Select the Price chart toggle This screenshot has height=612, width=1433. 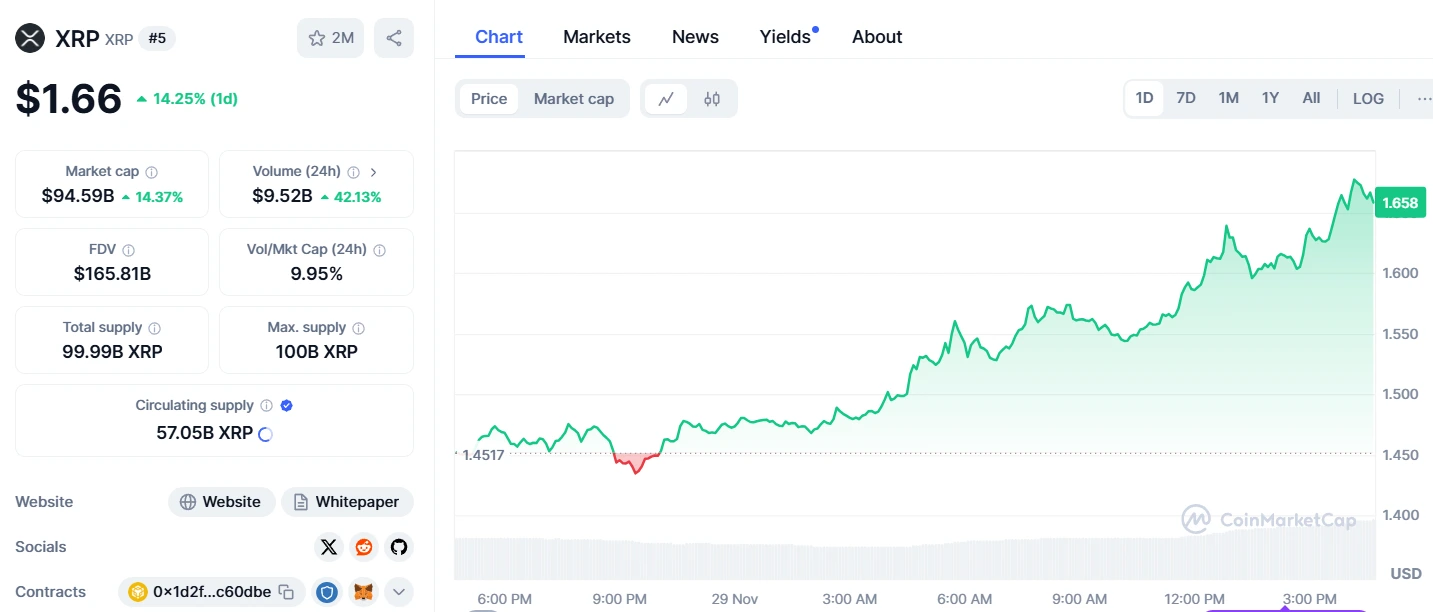click(x=489, y=99)
